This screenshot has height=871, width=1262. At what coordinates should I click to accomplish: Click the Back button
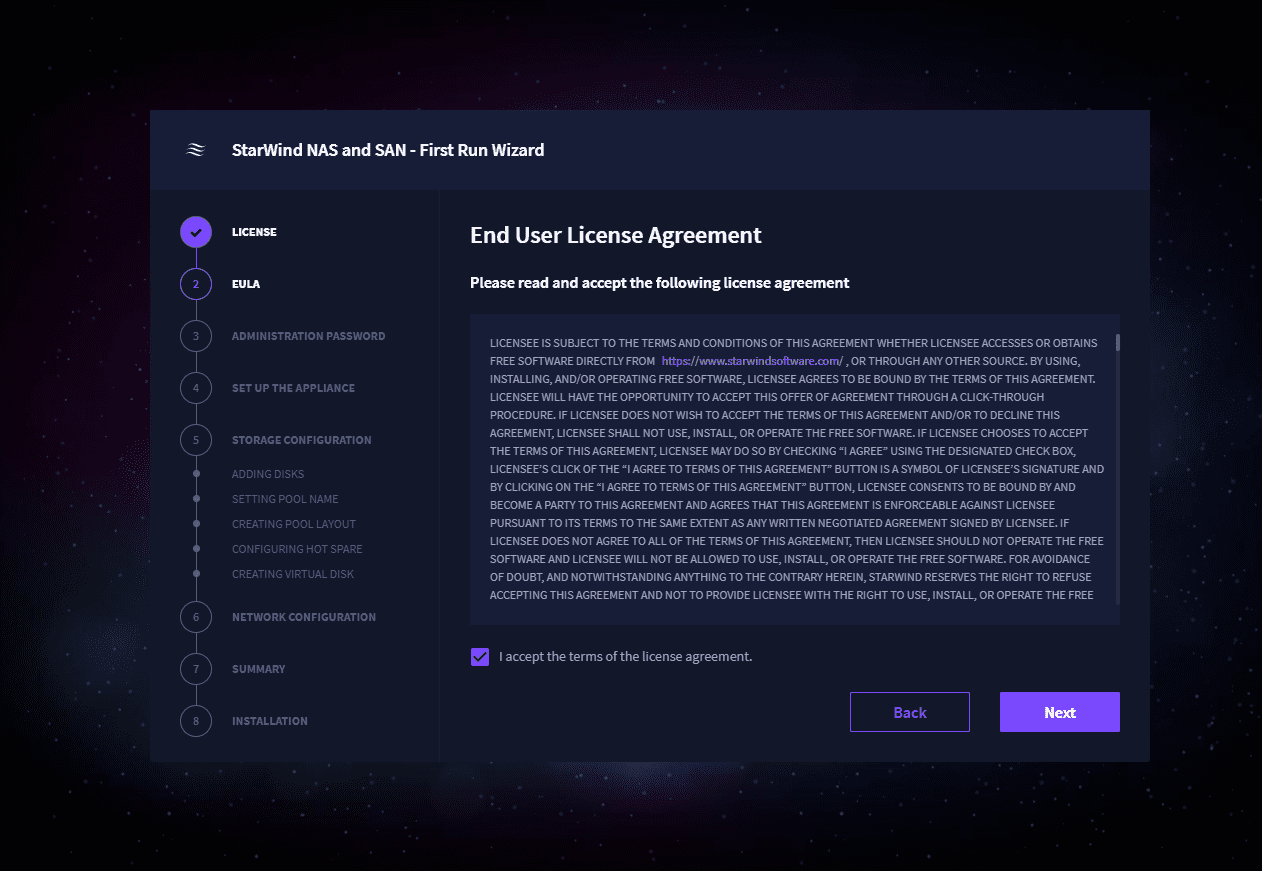pos(910,712)
